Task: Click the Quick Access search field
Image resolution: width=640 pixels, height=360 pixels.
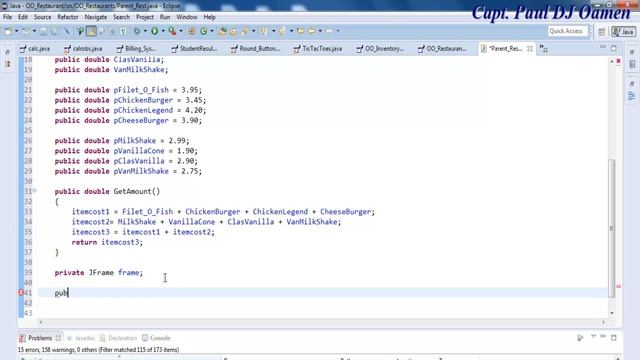Action: [568, 31]
